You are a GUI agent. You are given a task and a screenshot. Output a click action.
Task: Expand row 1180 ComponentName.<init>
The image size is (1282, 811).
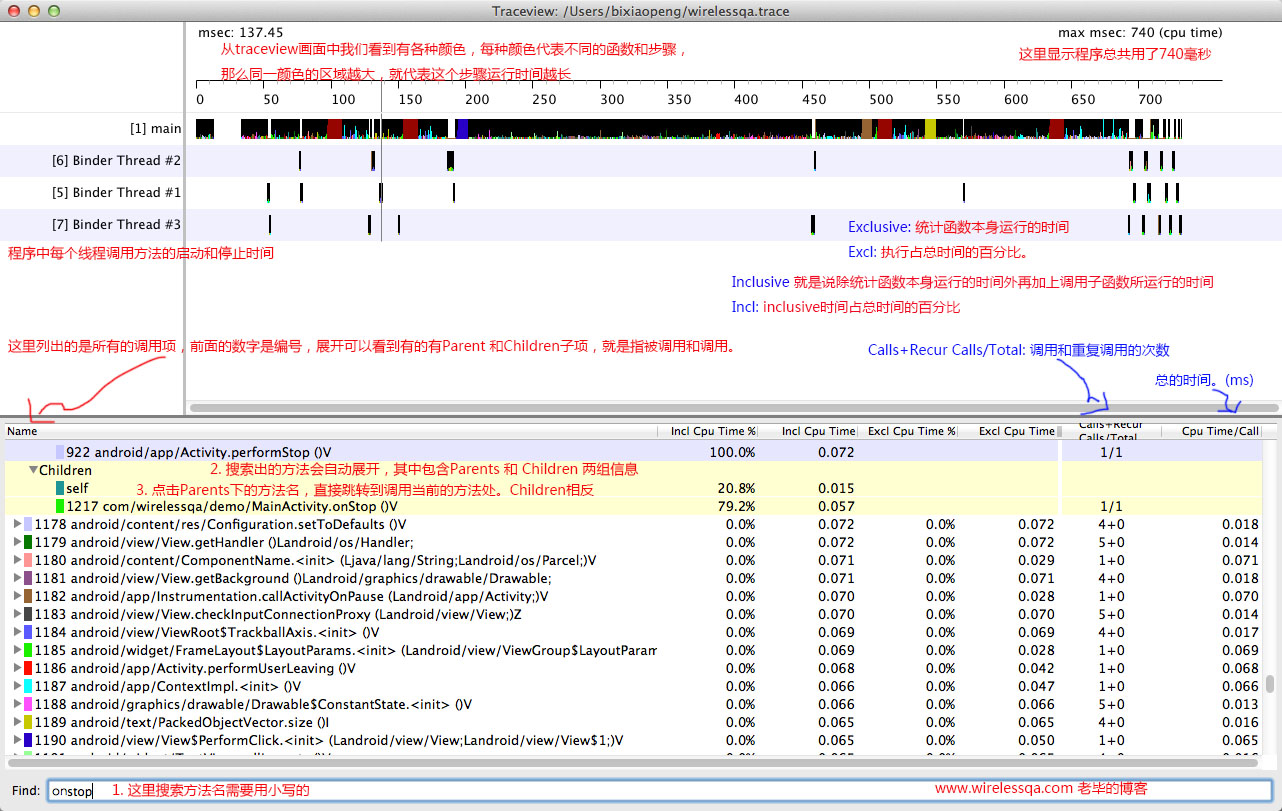[16, 560]
